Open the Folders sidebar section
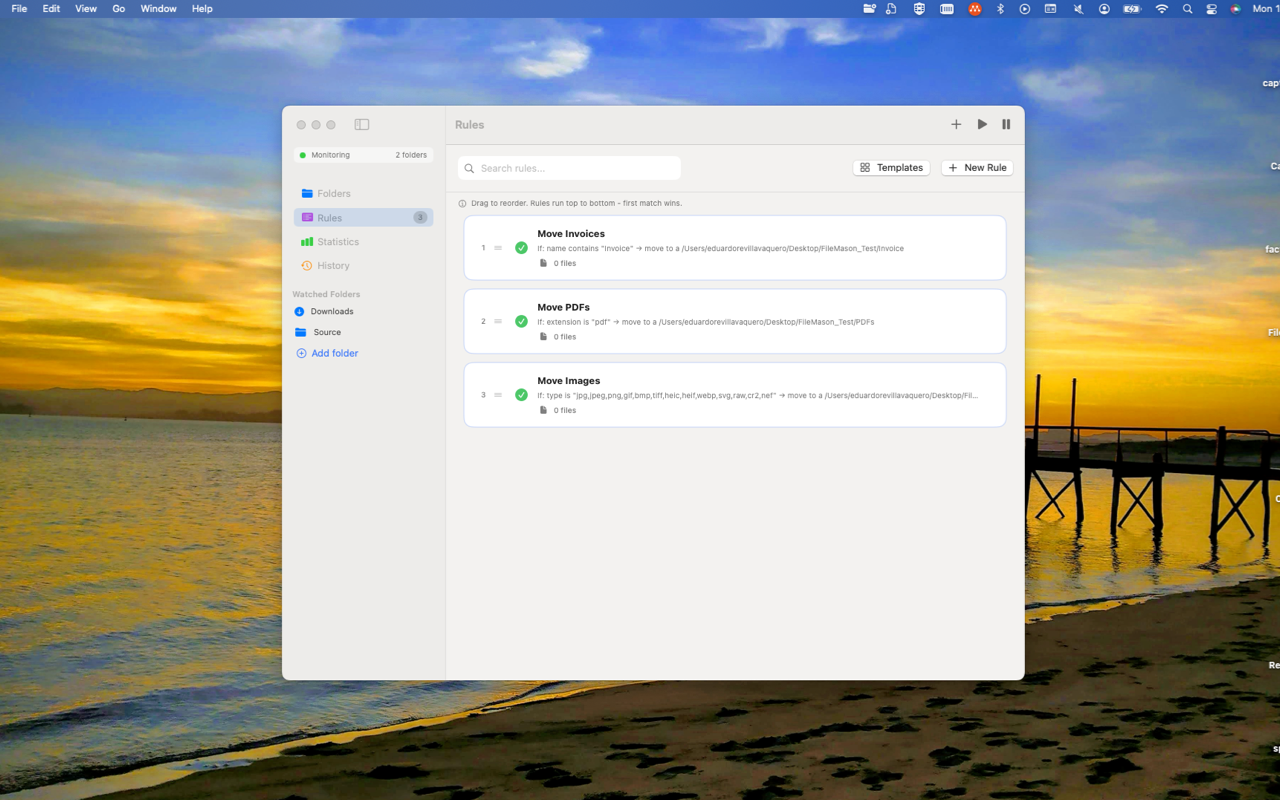The image size is (1280, 800). click(363, 193)
